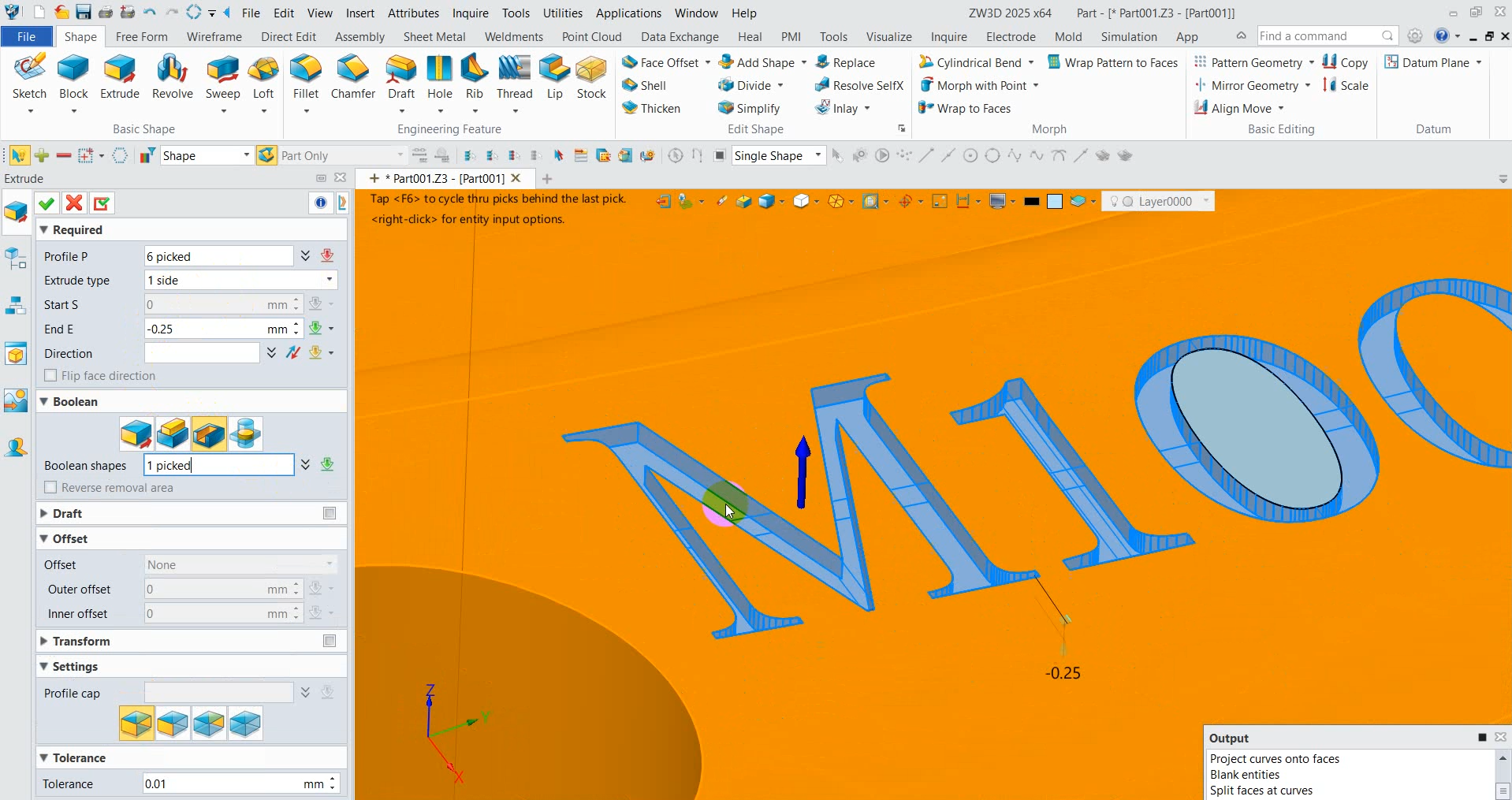Click the black color swatch

coord(1031,202)
